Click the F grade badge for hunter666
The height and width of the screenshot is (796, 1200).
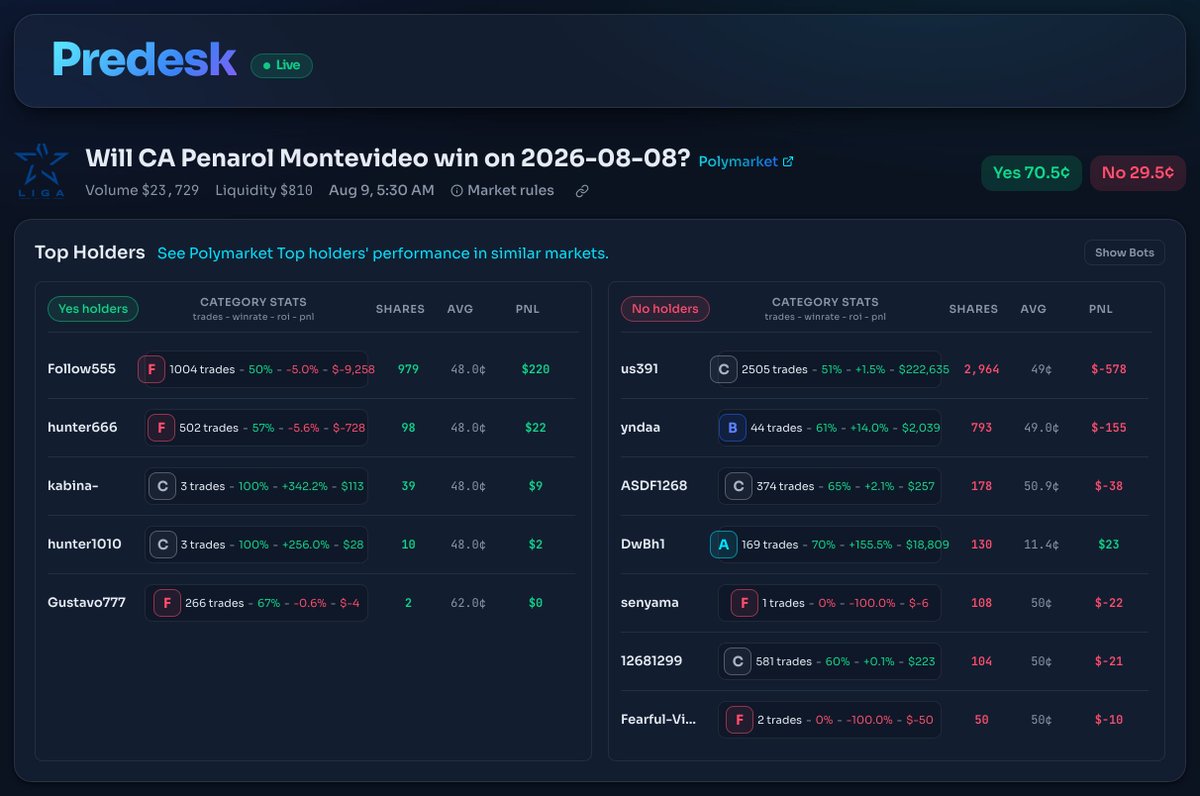point(161,427)
